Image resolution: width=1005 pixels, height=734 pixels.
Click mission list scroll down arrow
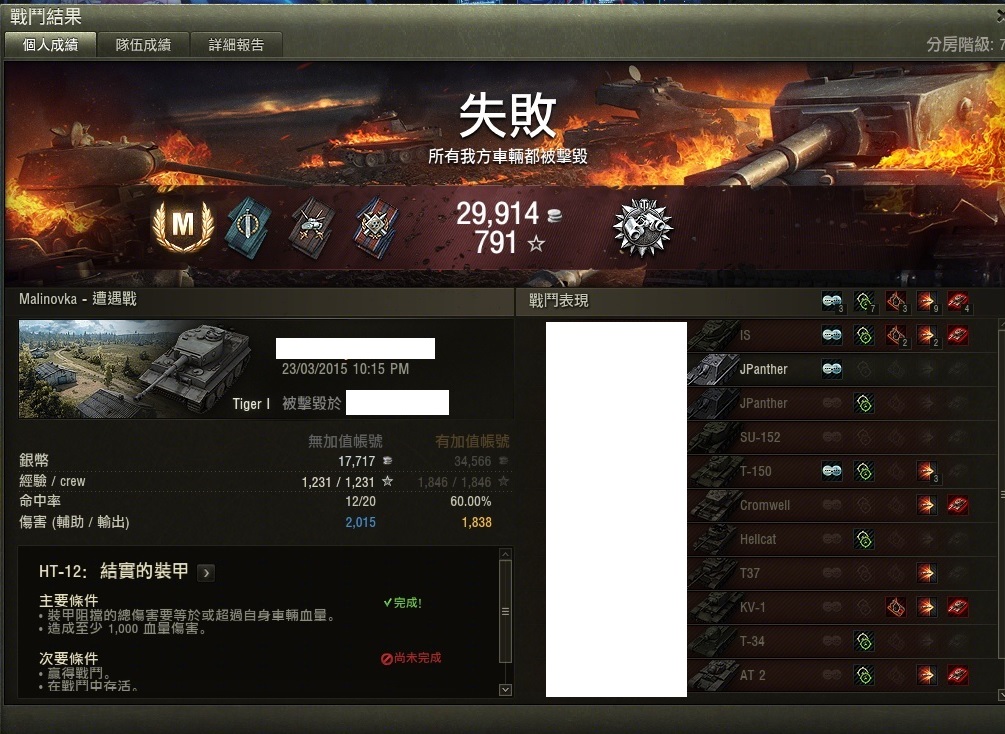click(505, 690)
